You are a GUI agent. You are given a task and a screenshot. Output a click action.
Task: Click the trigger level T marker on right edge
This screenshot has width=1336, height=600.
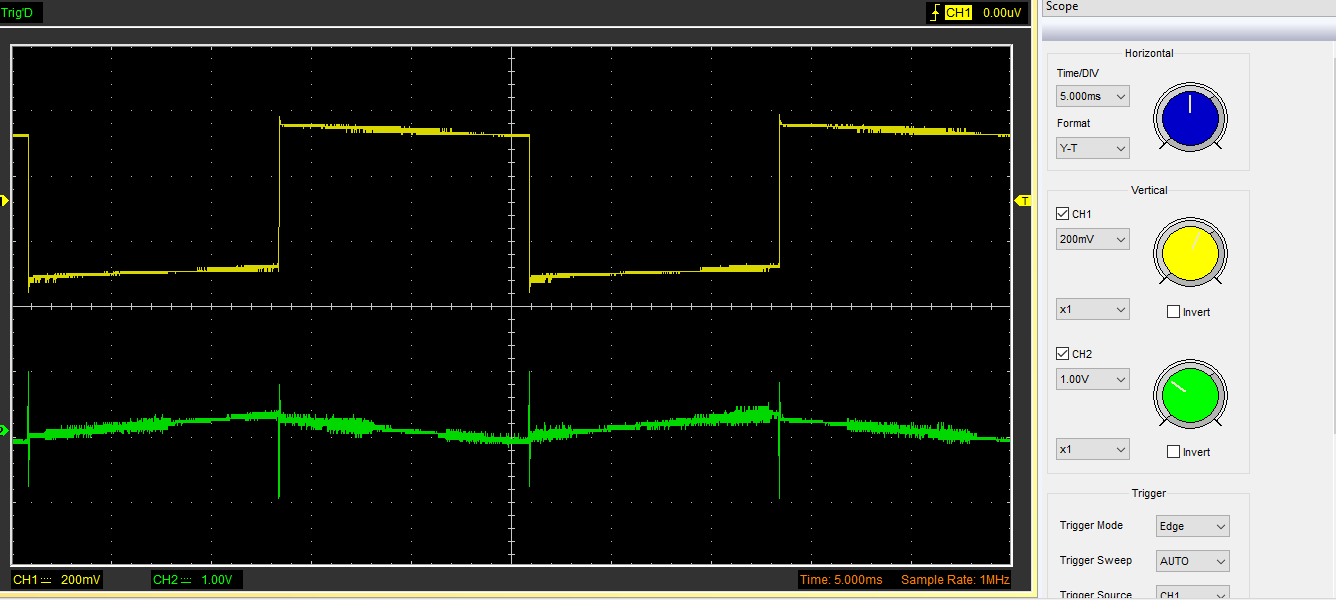coord(1023,201)
